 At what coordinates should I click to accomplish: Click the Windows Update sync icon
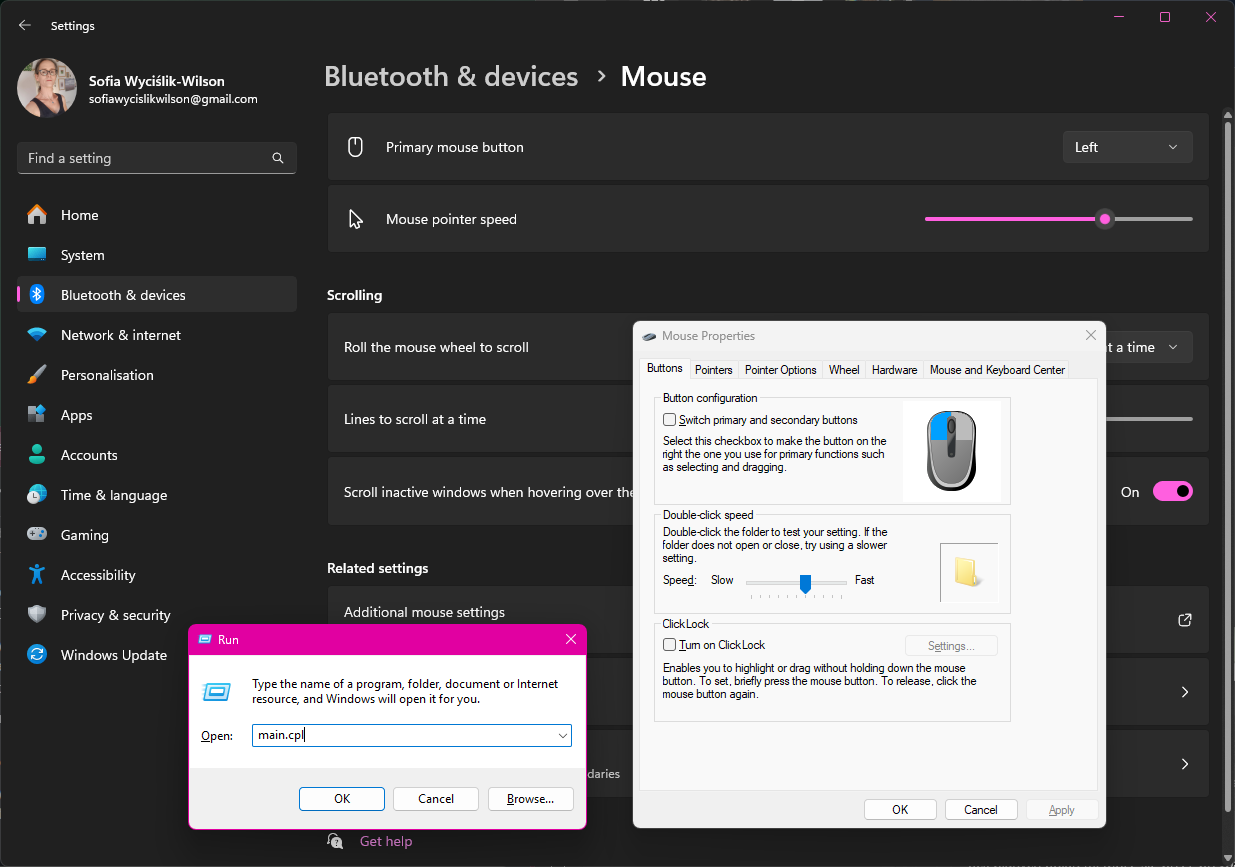click(37, 655)
